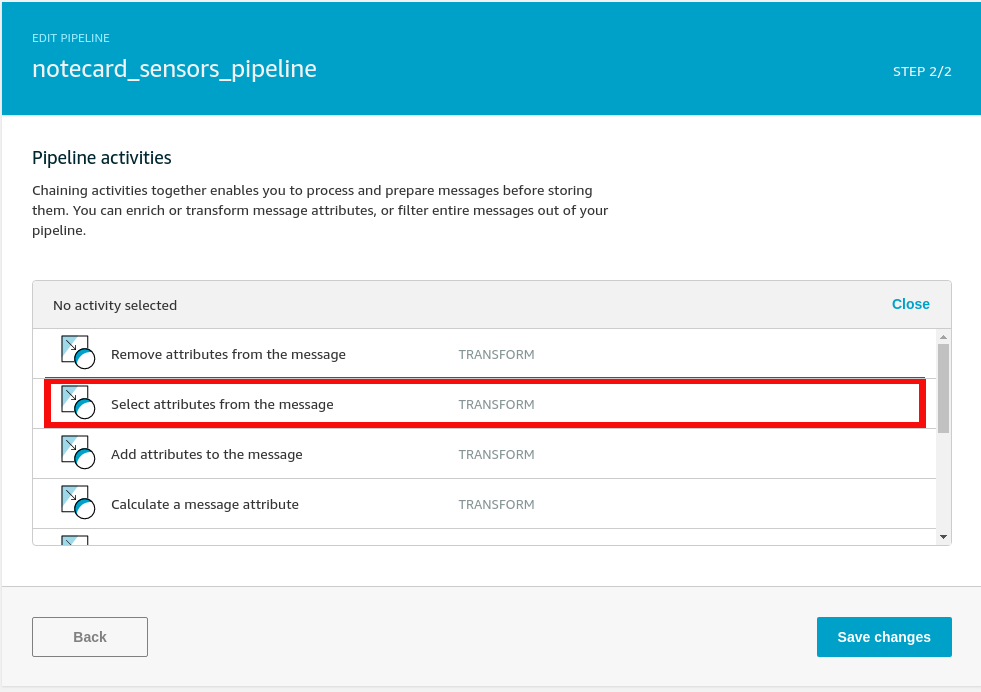The height and width of the screenshot is (692, 981).
Task: Click TRANSFORM label in Calculate attribute row
Action: coord(496,504)
